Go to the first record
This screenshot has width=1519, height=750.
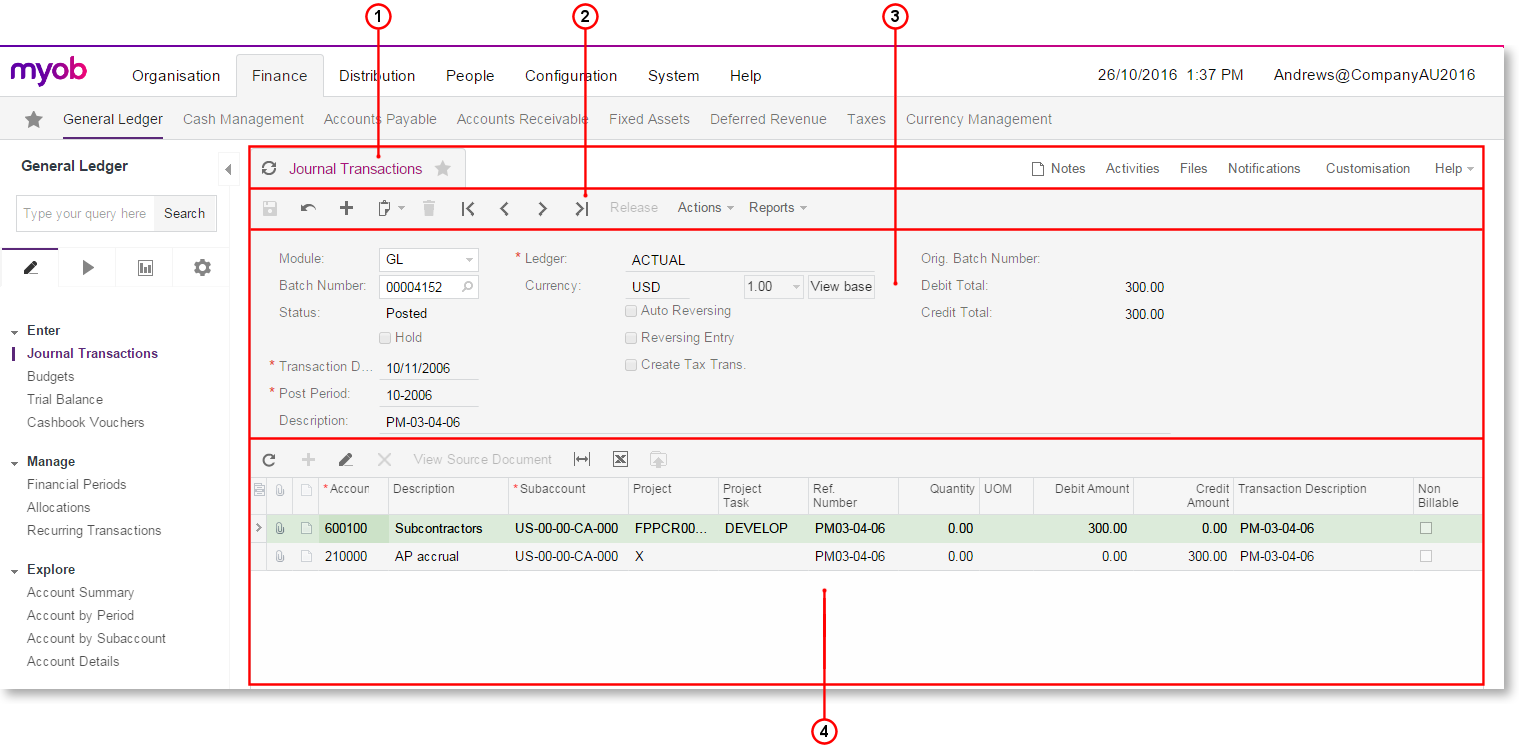(467, 208)
